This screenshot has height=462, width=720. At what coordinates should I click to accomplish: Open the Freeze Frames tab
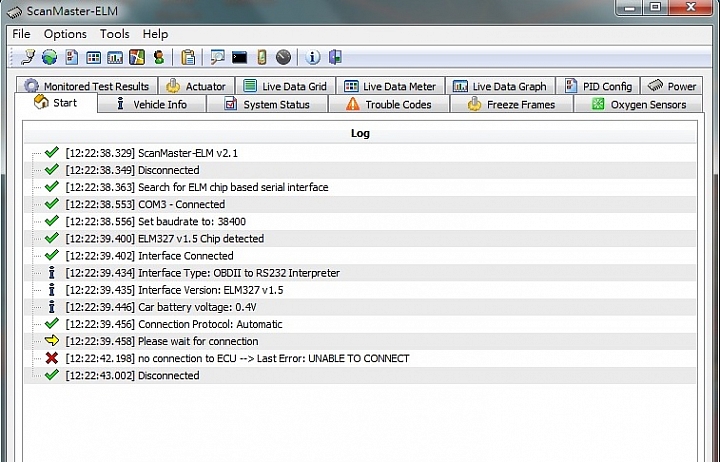pyautogui.click(x=511, y=104)
